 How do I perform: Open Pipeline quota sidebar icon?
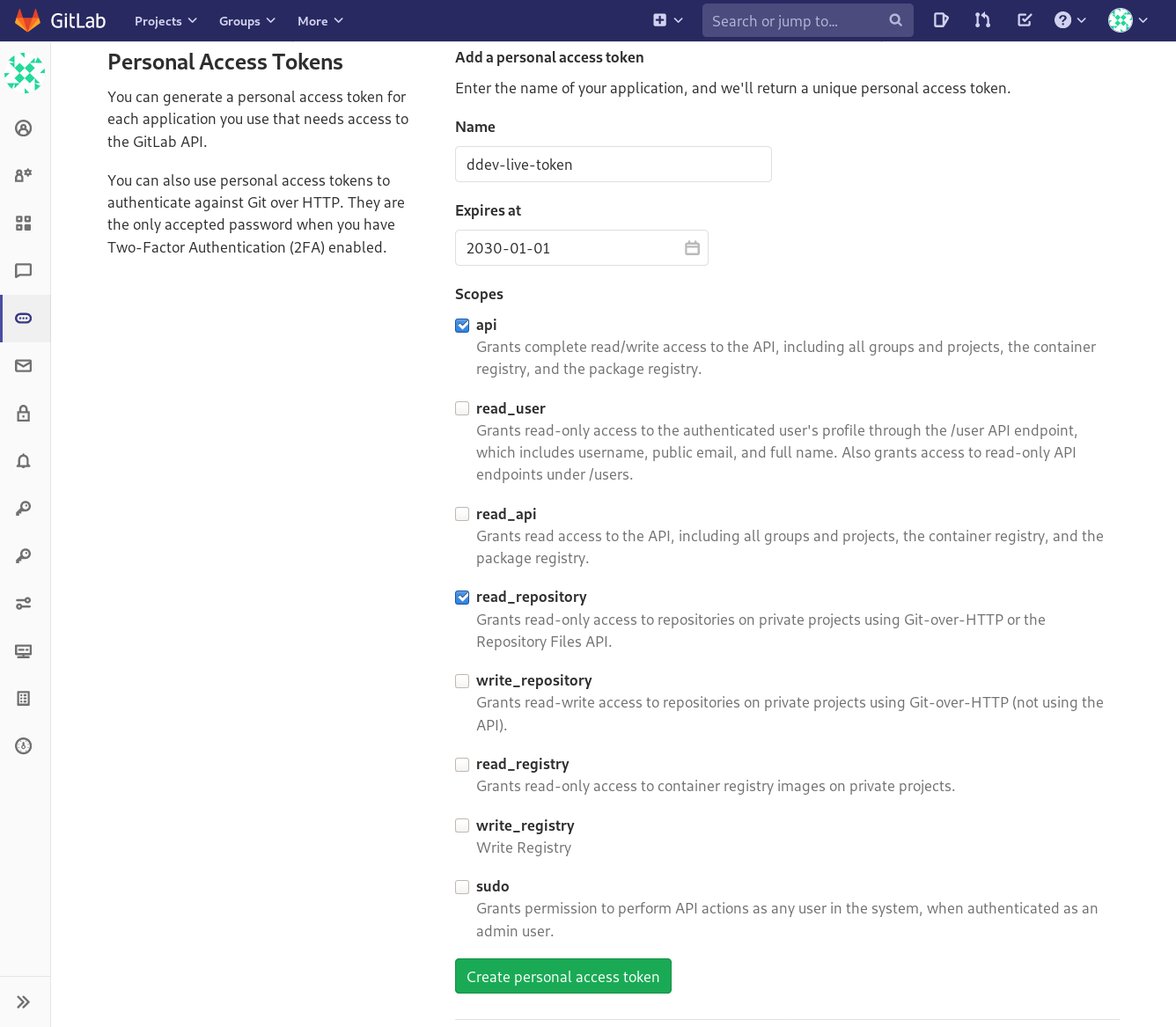24,746
